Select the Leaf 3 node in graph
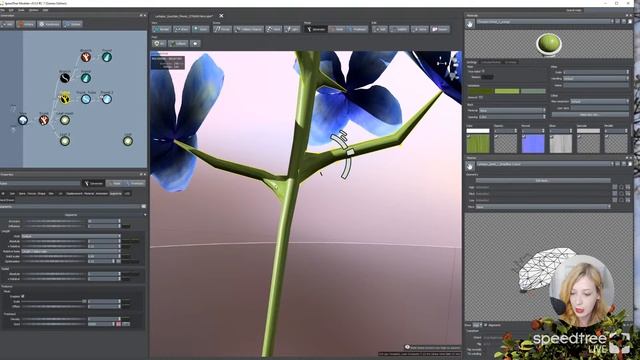Viewport: 640px width, 360px height. click(65, 141)
